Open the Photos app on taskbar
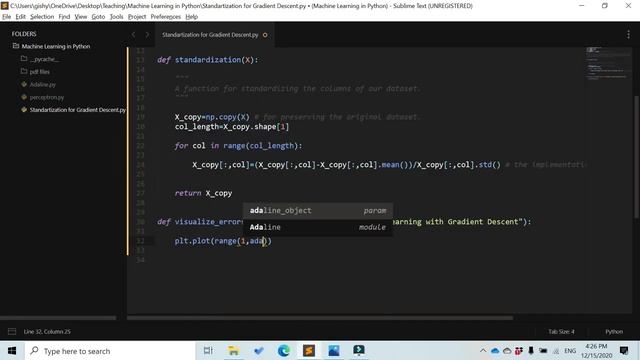The image size is (640, 360). [x=334, y=351]
